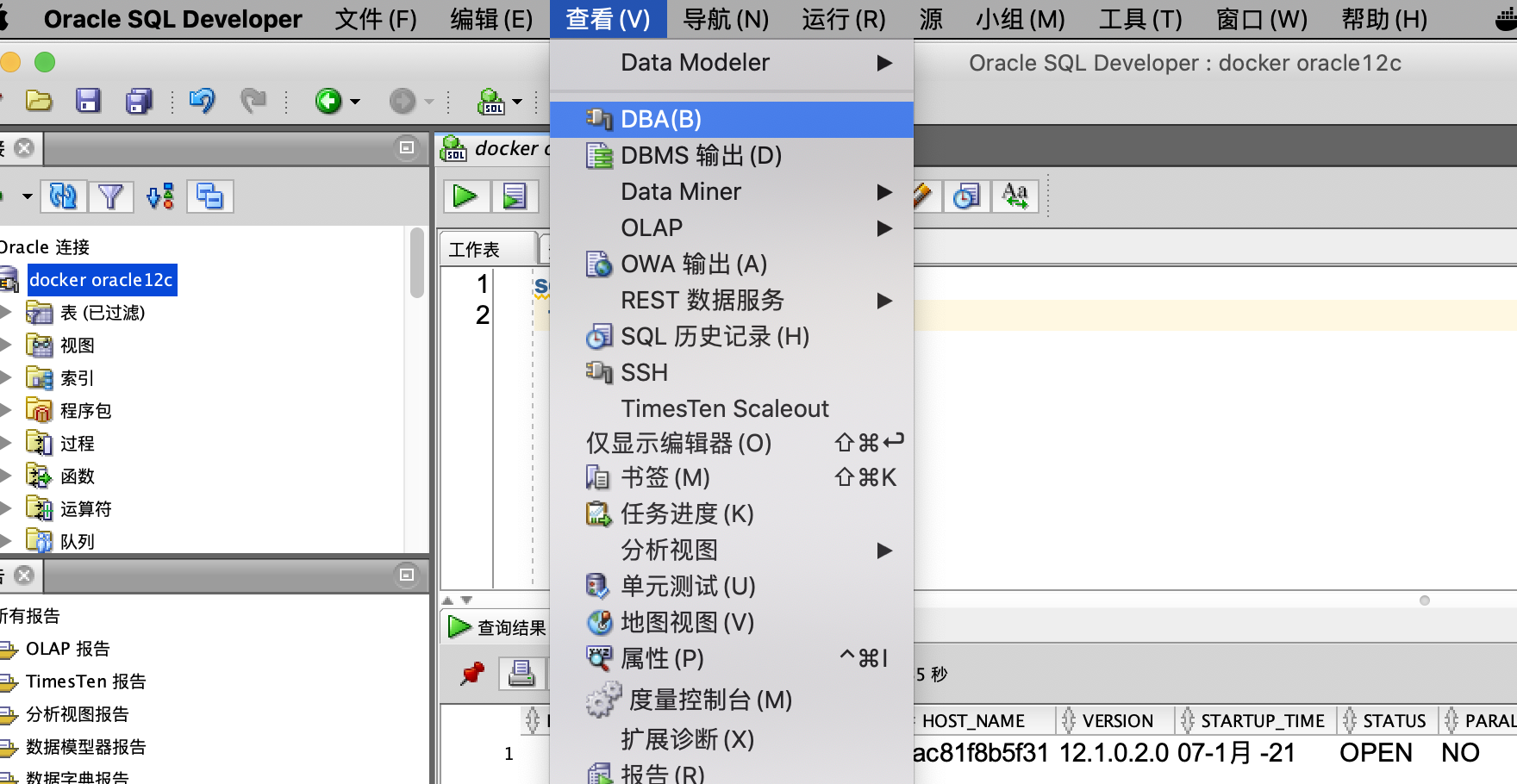The height and width of the screenshot is (784, 1517).
Task: Undo the last edit
Action: click(201, 101)
